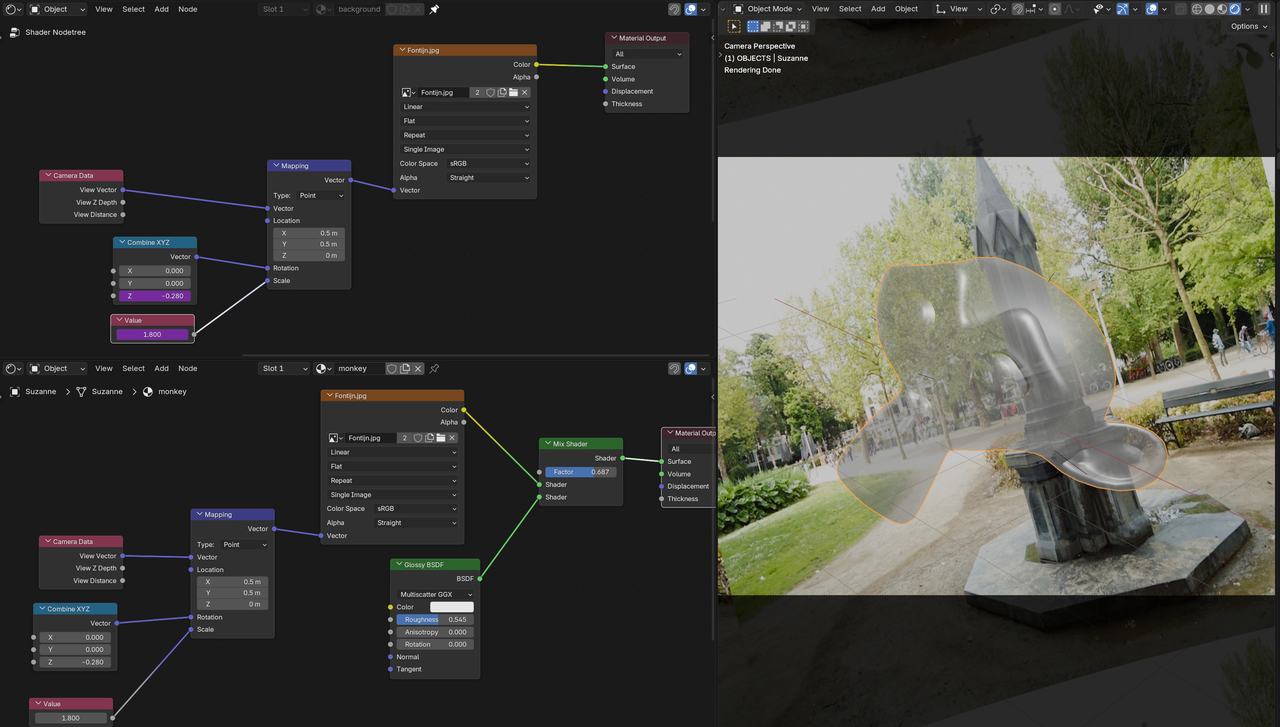
Task: Toggle snapping magnet icon in viewport header
Action: tap(1017, 9)
